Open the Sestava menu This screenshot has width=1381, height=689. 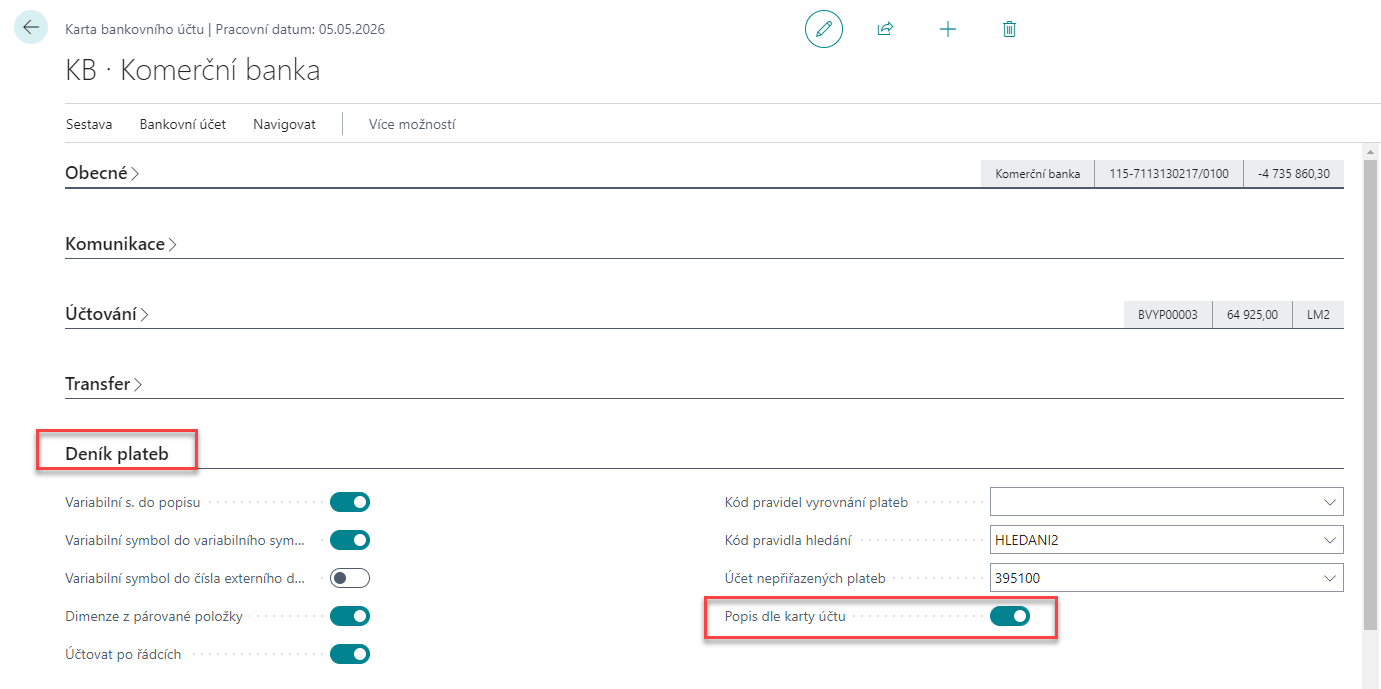tap(89, 124)
